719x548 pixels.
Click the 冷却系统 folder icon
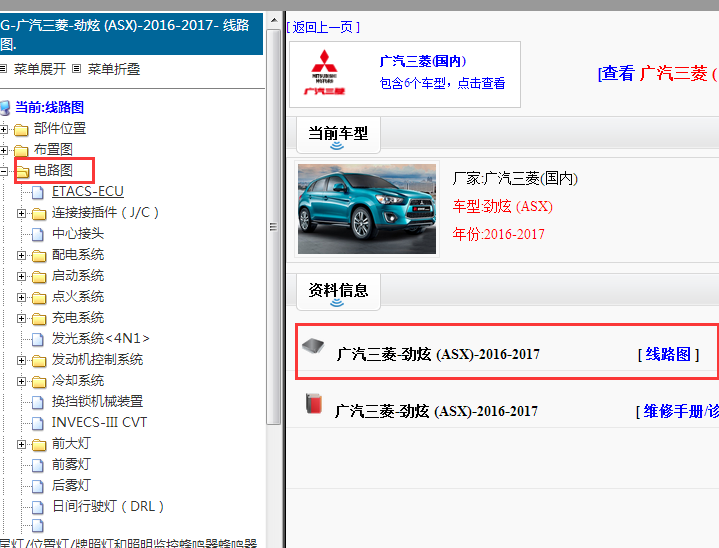point(39,382)
